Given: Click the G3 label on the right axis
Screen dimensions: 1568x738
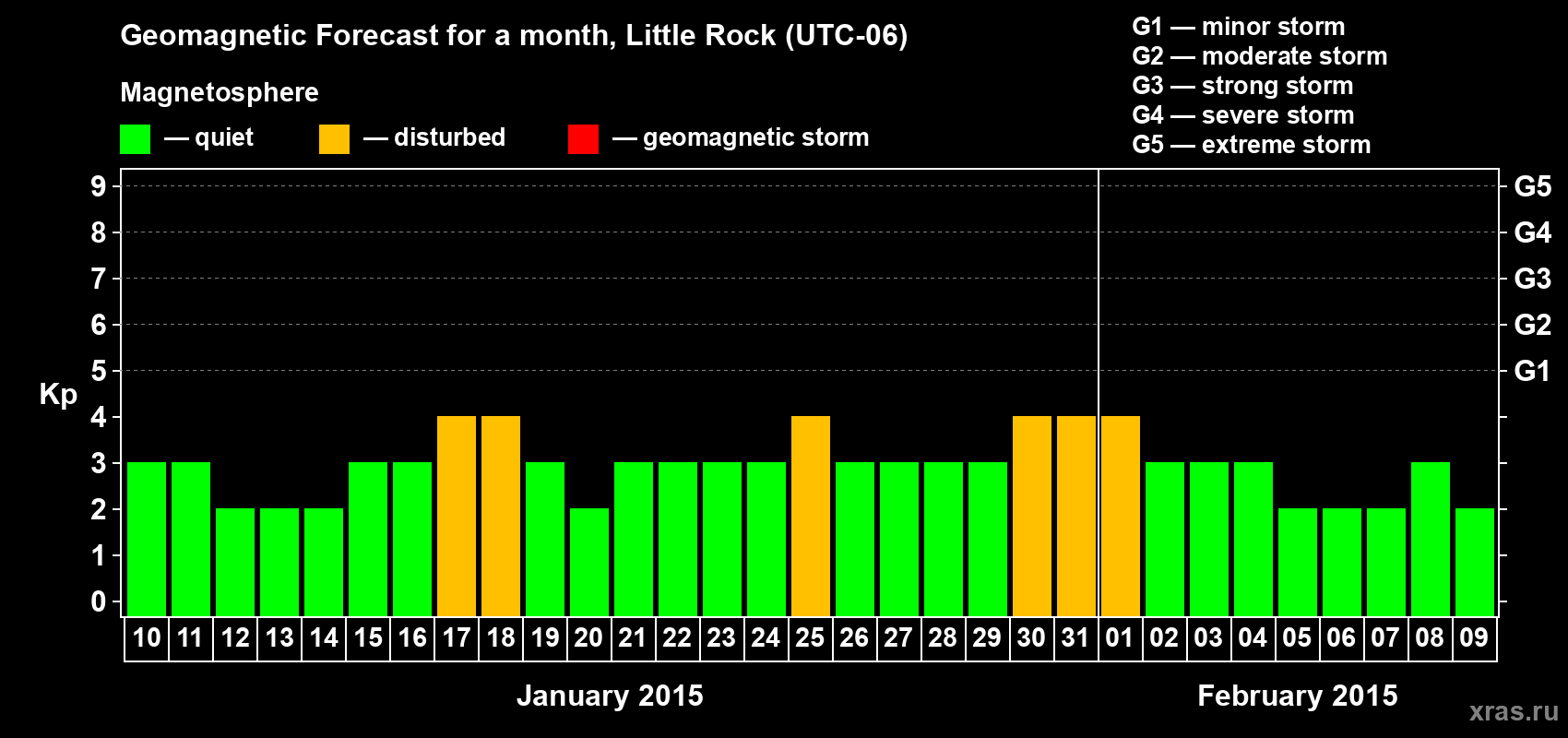Looking at the screenshot, I should (1533, 279).
